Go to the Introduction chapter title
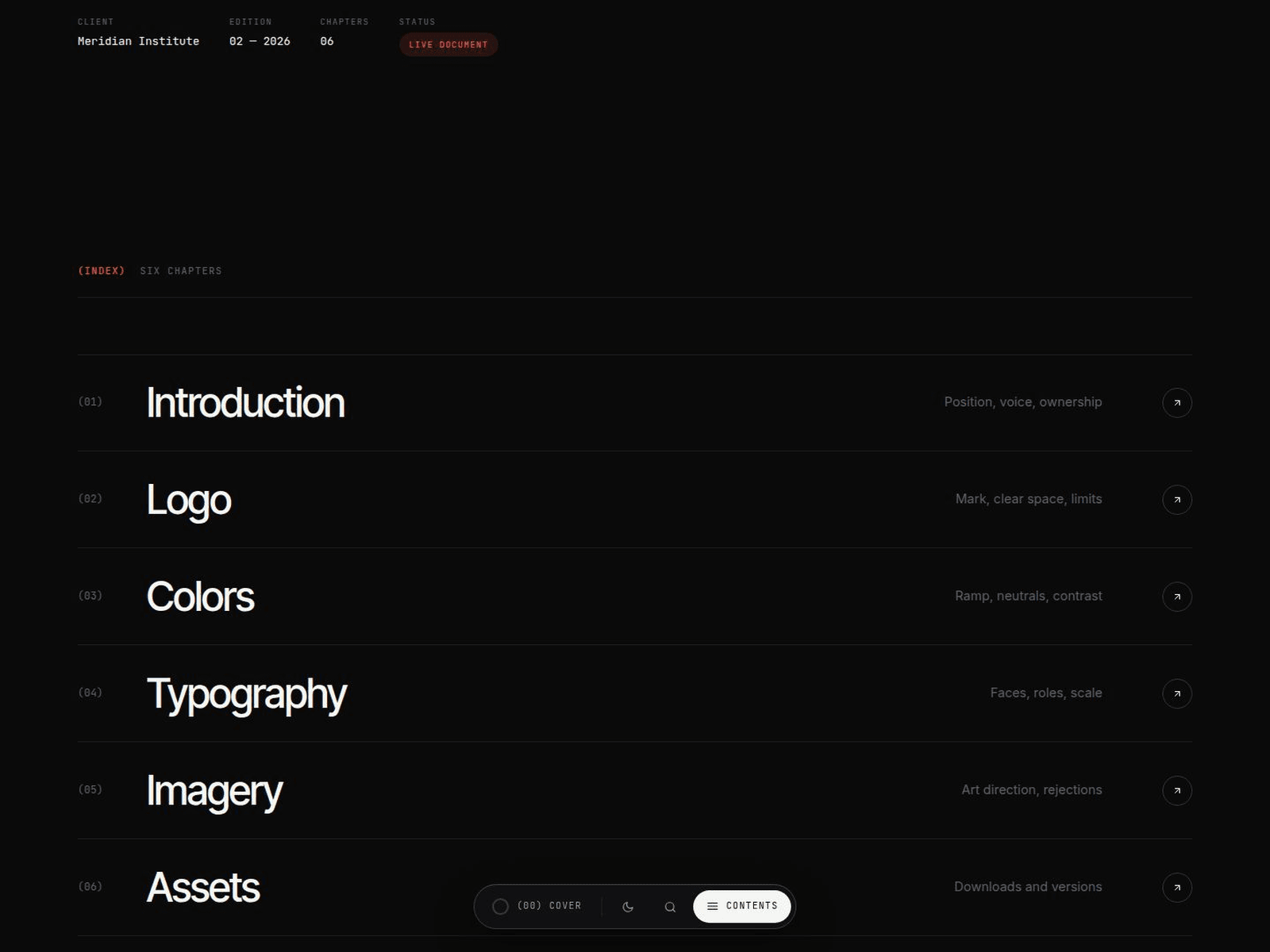The width and height of the screenshot is (1270, 952). coord(245,403)
